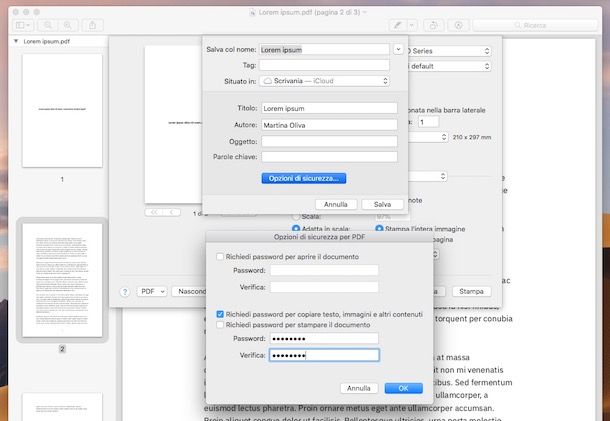
Task: Open the PDF dropdown in print dialog
Action: (152, 291)
